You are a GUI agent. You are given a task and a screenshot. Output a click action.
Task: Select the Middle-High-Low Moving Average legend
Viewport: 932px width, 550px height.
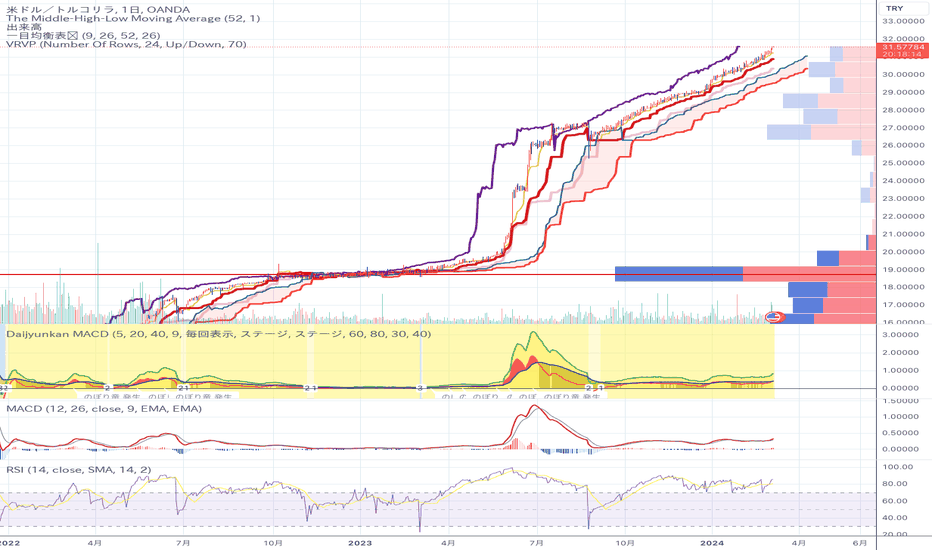133,18
